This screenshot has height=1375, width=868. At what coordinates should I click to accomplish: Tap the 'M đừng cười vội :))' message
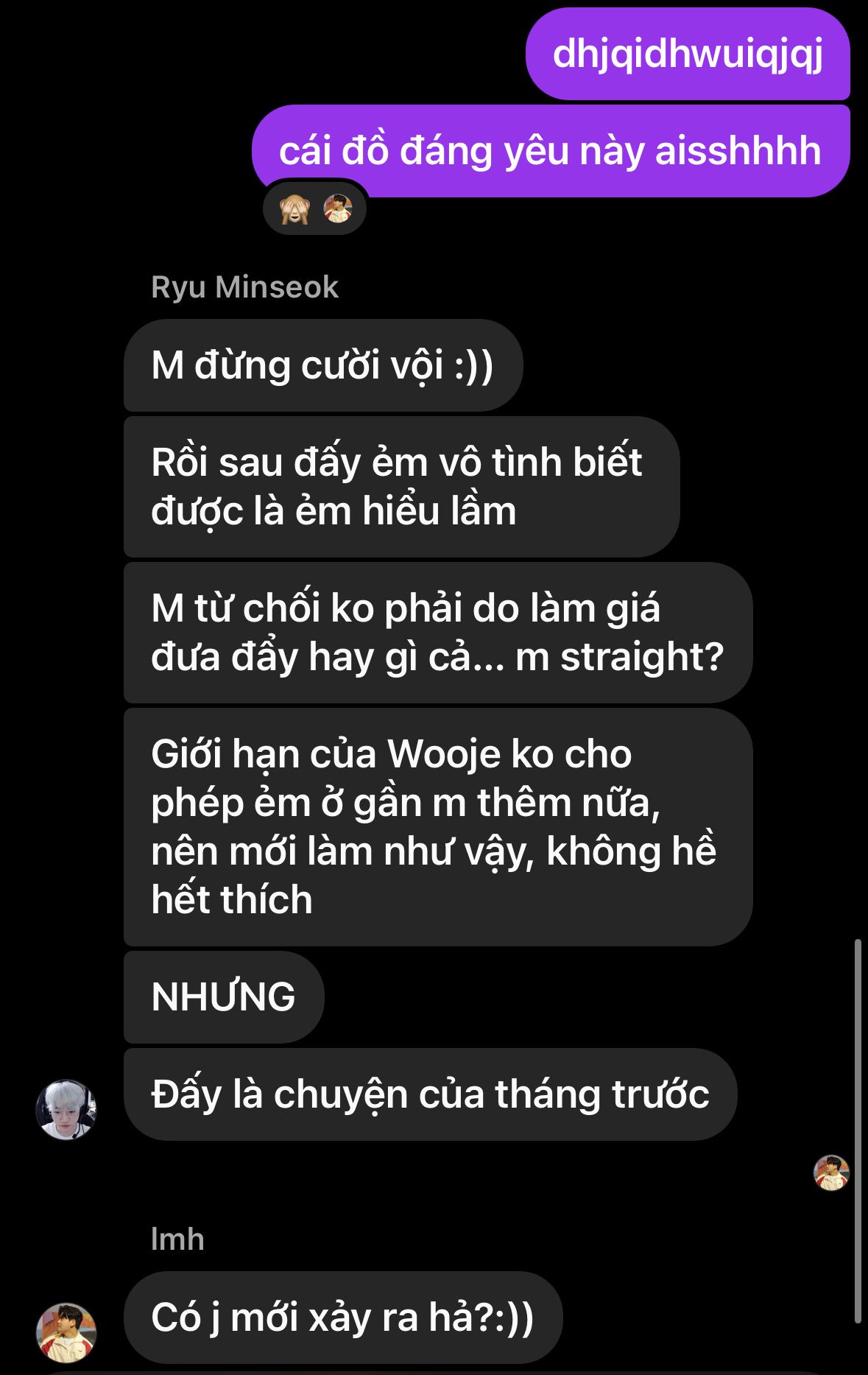click(x=323, y=365)
